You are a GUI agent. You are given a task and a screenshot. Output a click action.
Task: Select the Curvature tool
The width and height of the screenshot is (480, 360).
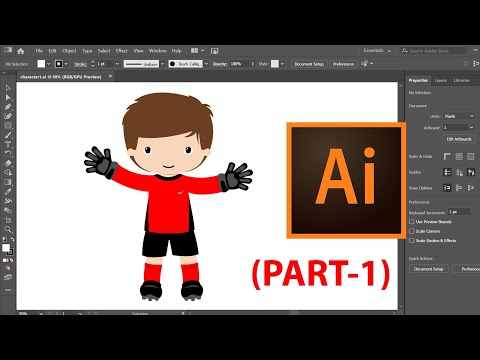[8, 116]
